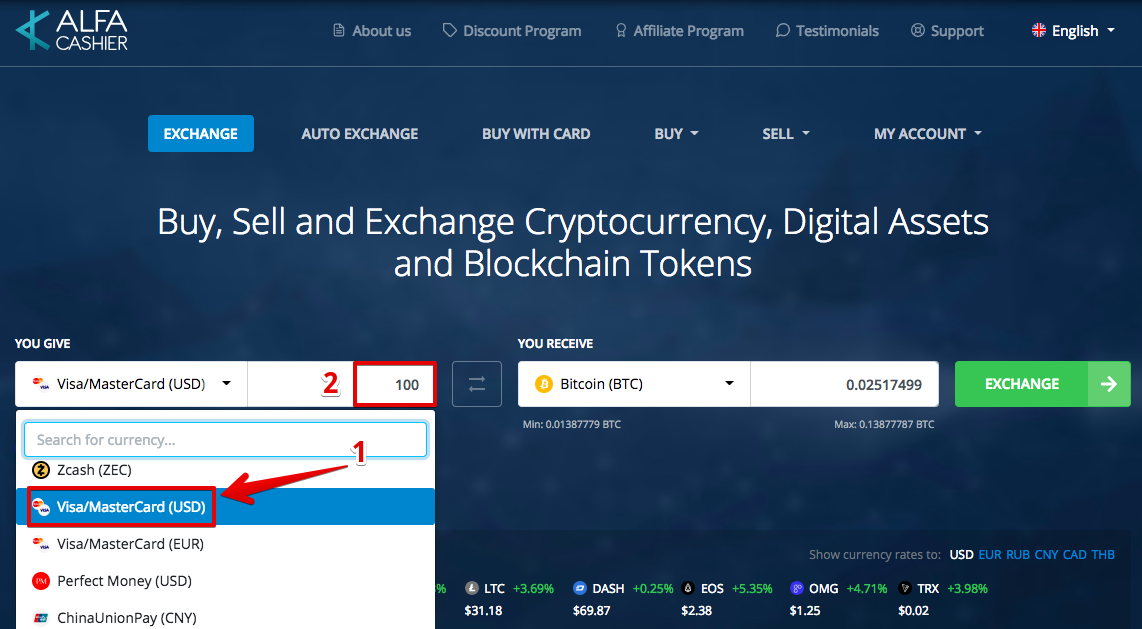Click the white arrow on Exchange button

point(1109,384)
